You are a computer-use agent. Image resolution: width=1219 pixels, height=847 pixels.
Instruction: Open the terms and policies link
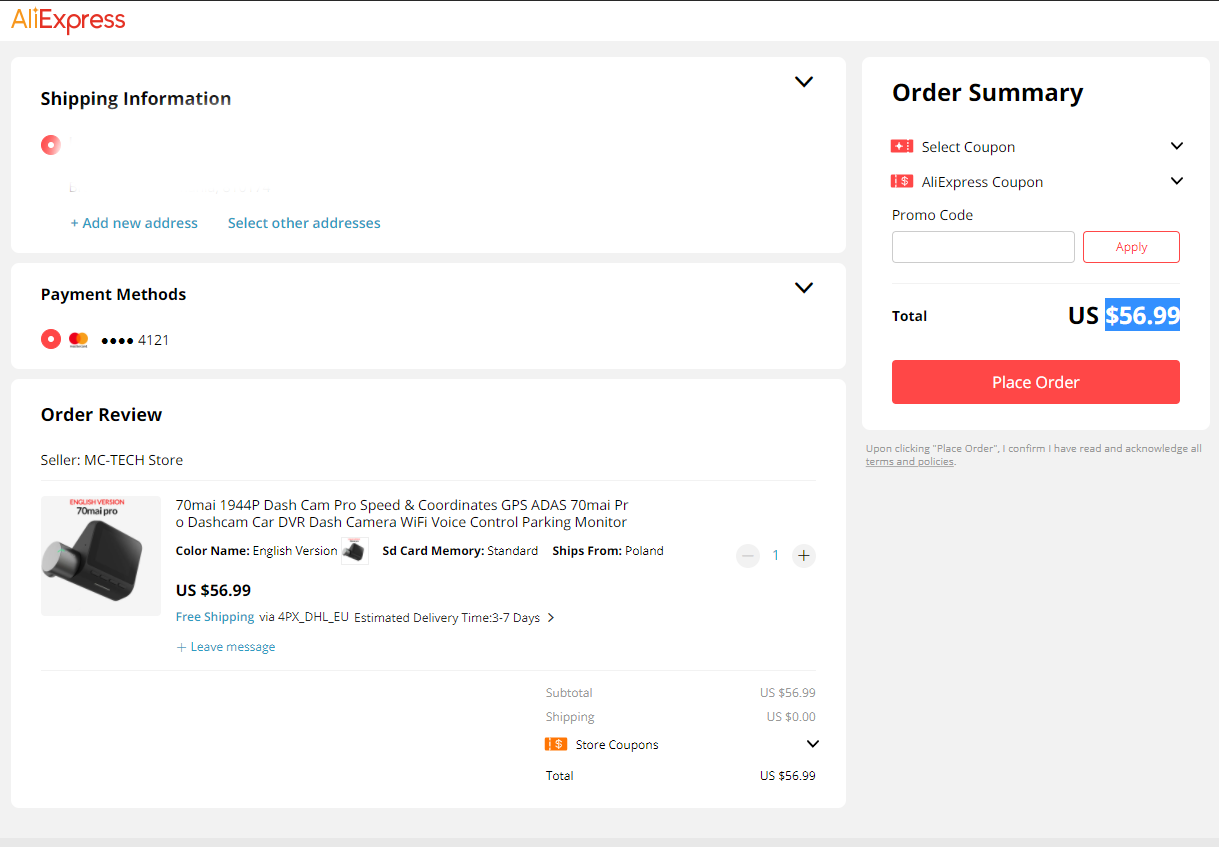tap(910, 462)
